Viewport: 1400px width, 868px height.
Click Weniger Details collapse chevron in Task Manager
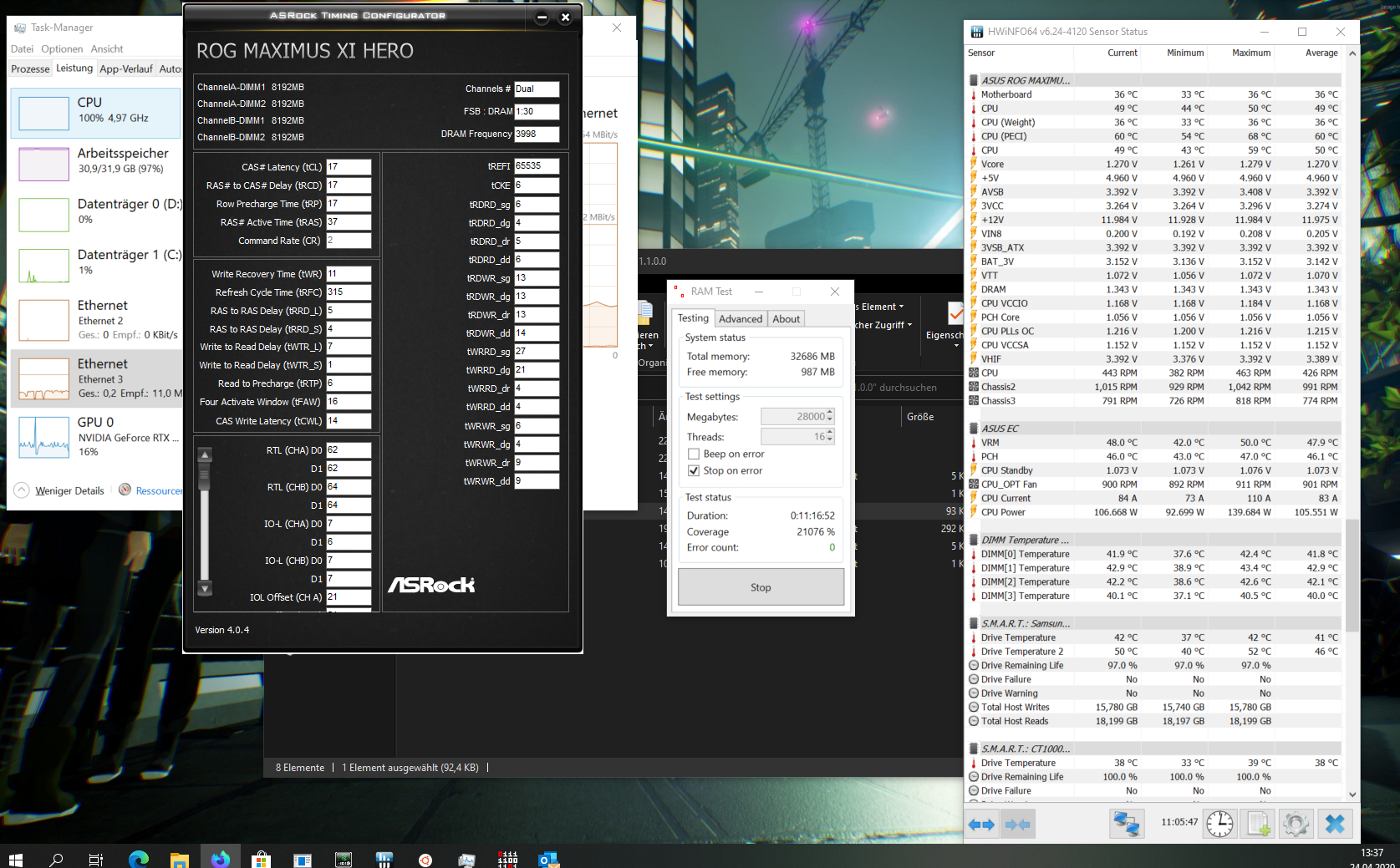coord(22,490)
